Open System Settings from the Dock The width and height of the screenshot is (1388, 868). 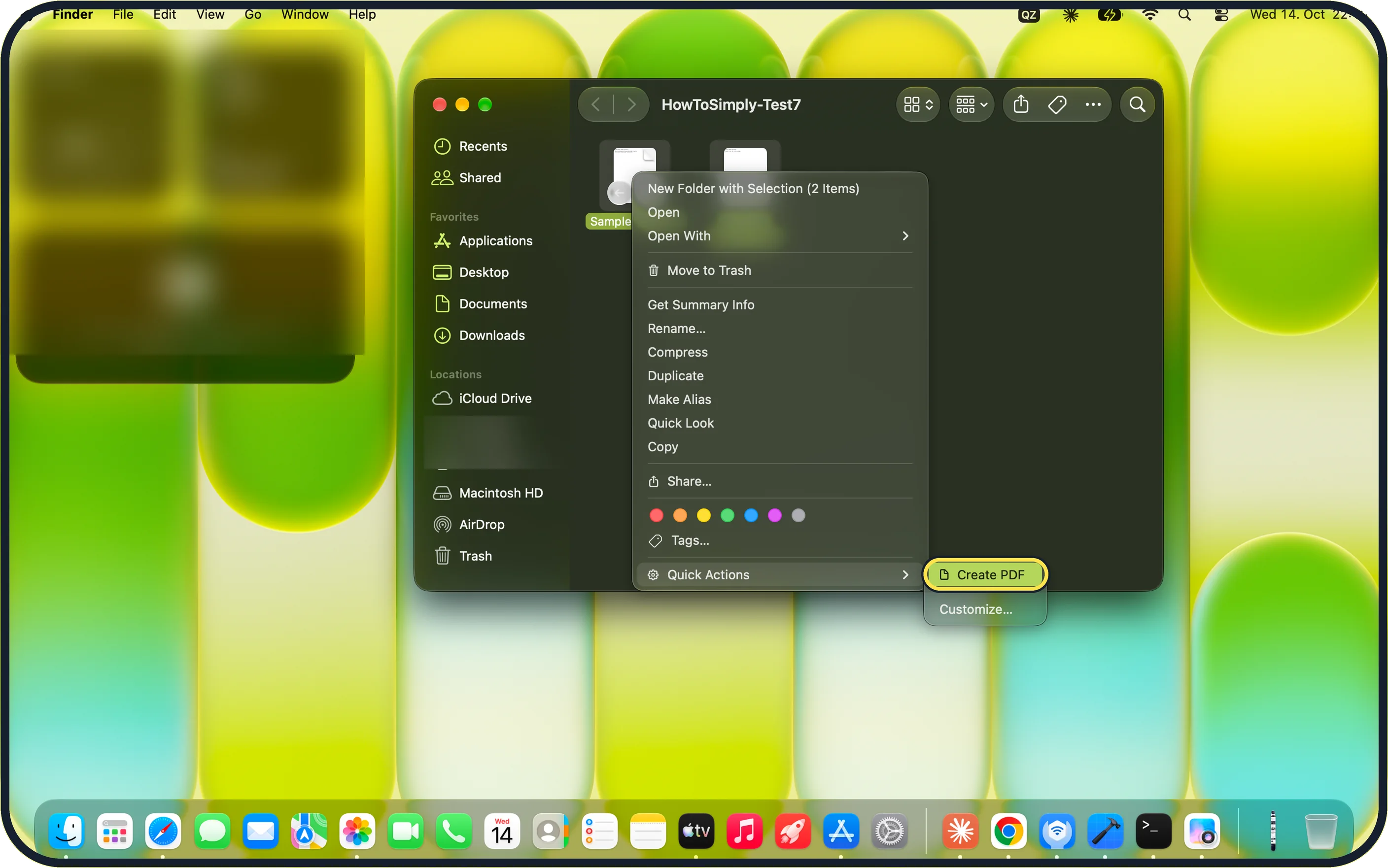890,831
